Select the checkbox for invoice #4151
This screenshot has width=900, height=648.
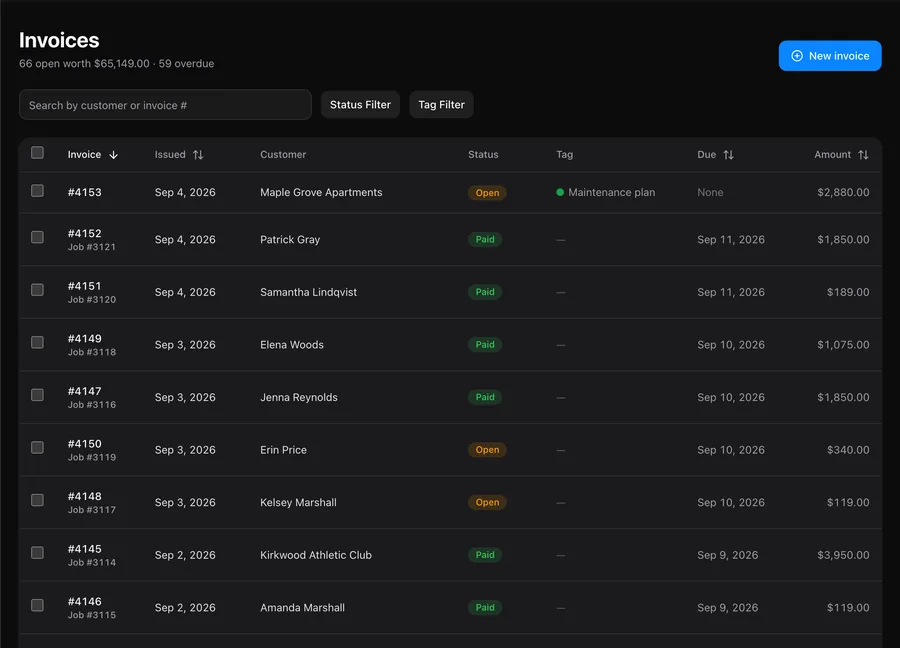pyautogui.click(x=37, y=290)
